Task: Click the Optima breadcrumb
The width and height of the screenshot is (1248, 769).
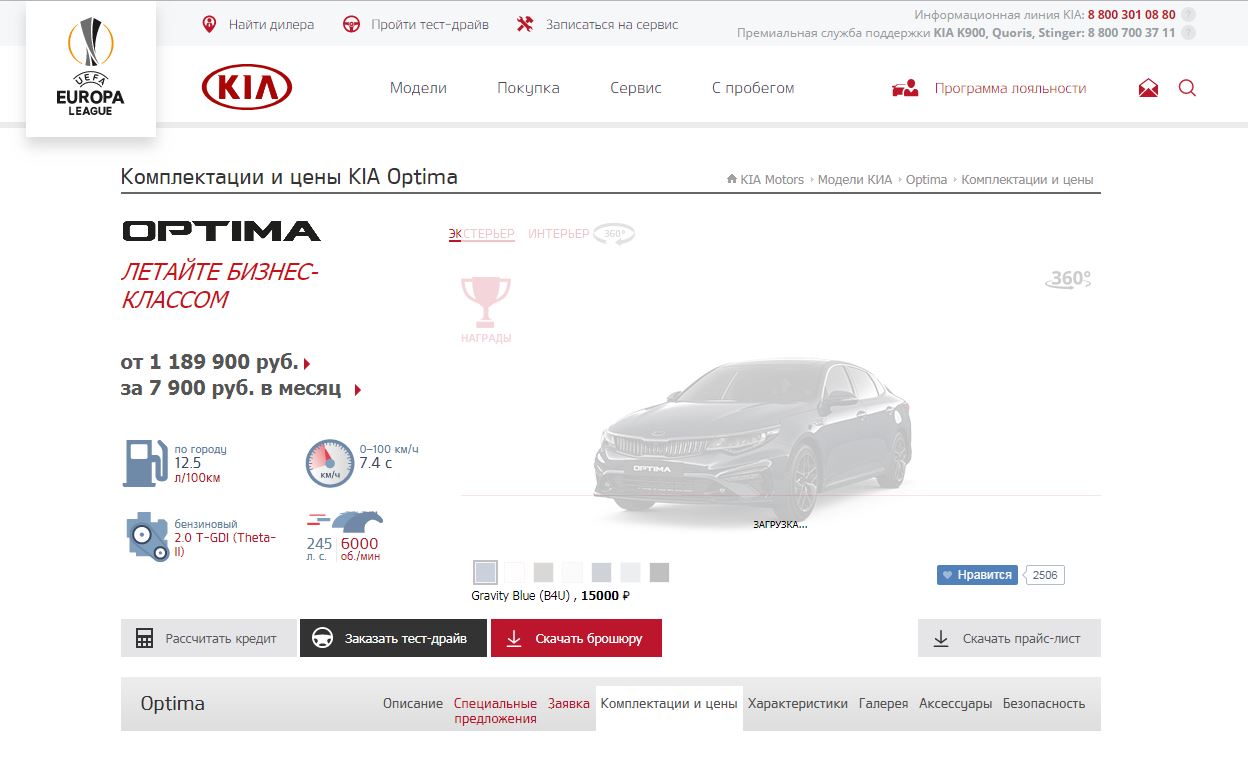Action: [x=926, y=180]
